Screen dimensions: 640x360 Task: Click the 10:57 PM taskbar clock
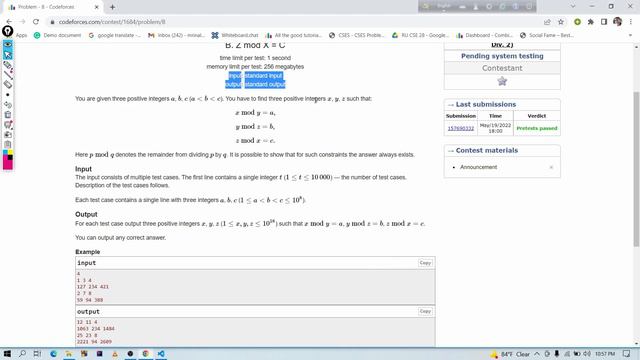[605, 354]
